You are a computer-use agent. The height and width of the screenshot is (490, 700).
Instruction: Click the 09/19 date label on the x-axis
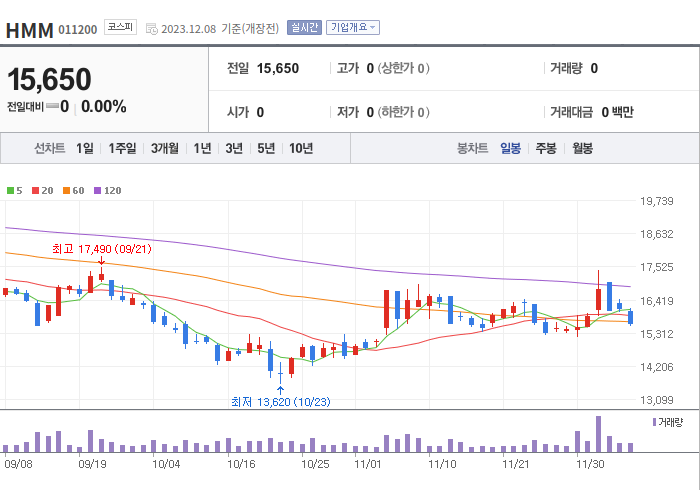(92, 464)
